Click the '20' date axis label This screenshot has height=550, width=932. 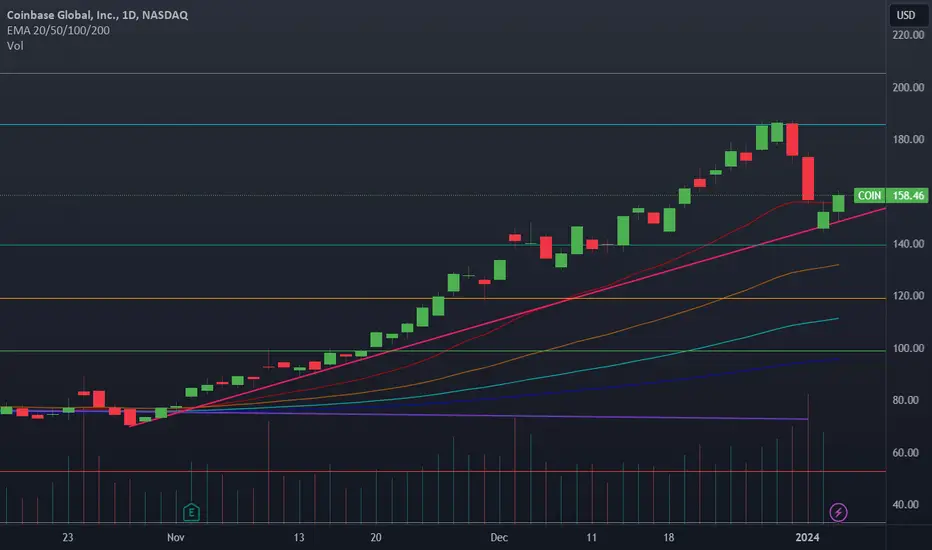(x=376, y=538)
